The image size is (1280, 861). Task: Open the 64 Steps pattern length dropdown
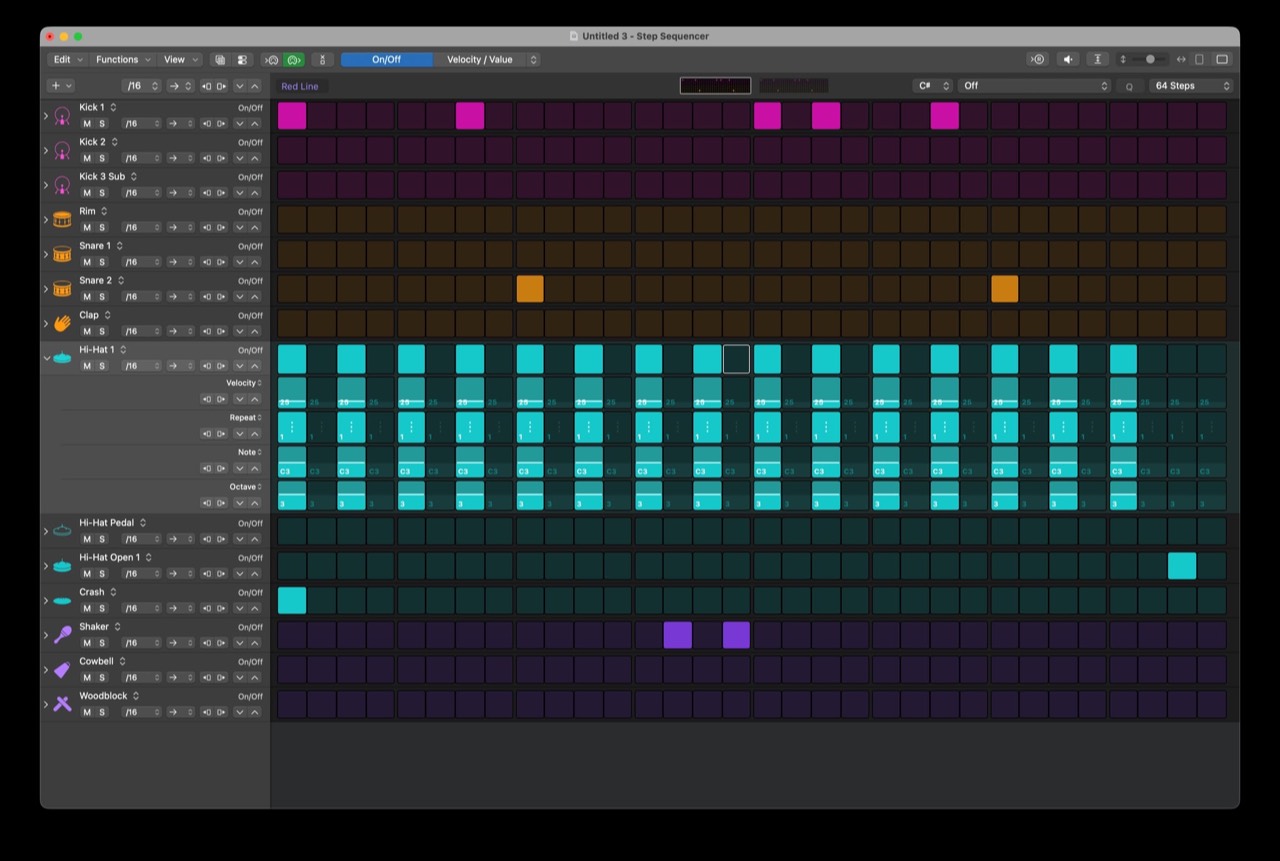click(1191, 86)
